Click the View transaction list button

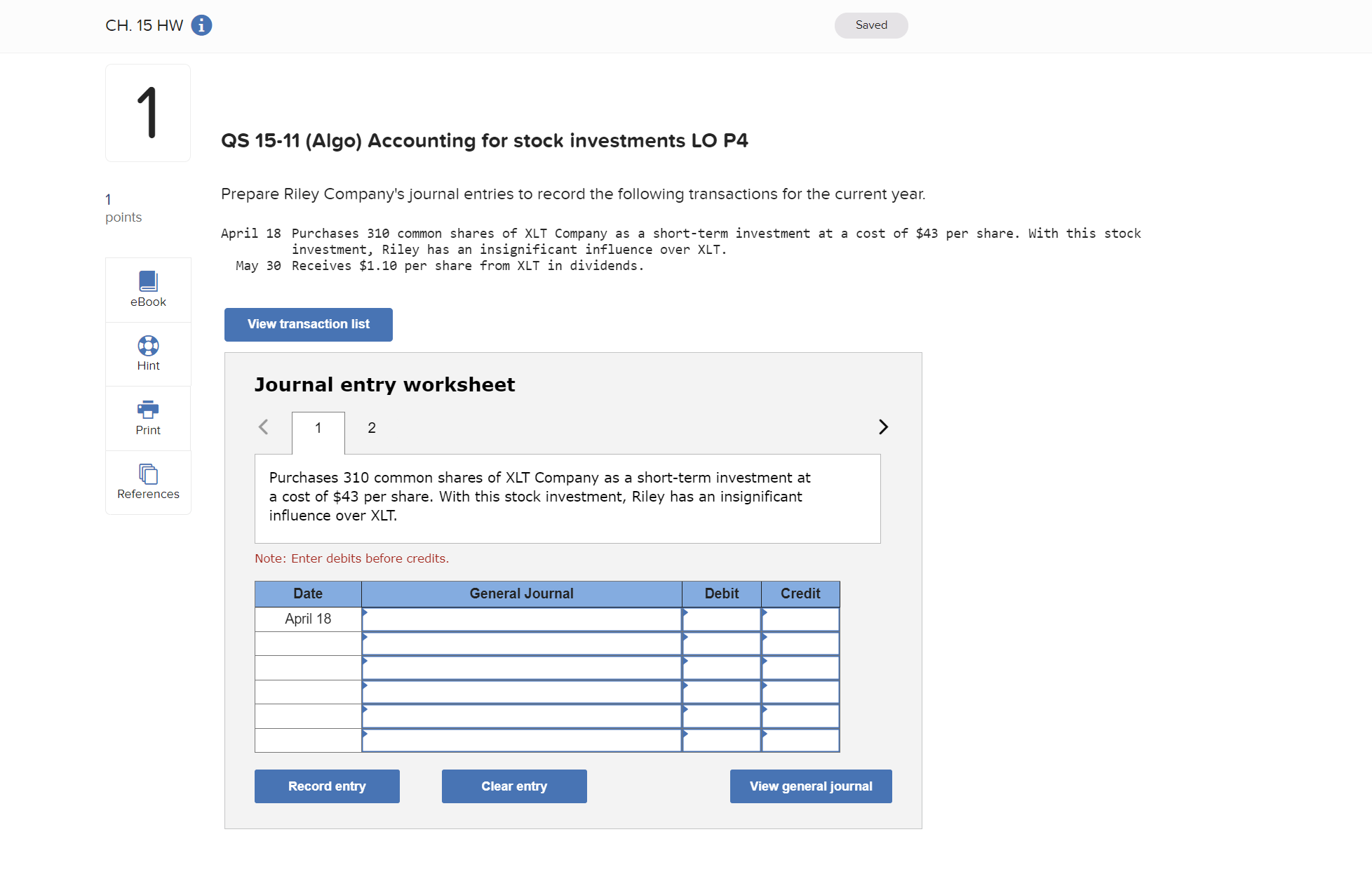[308, 324]
